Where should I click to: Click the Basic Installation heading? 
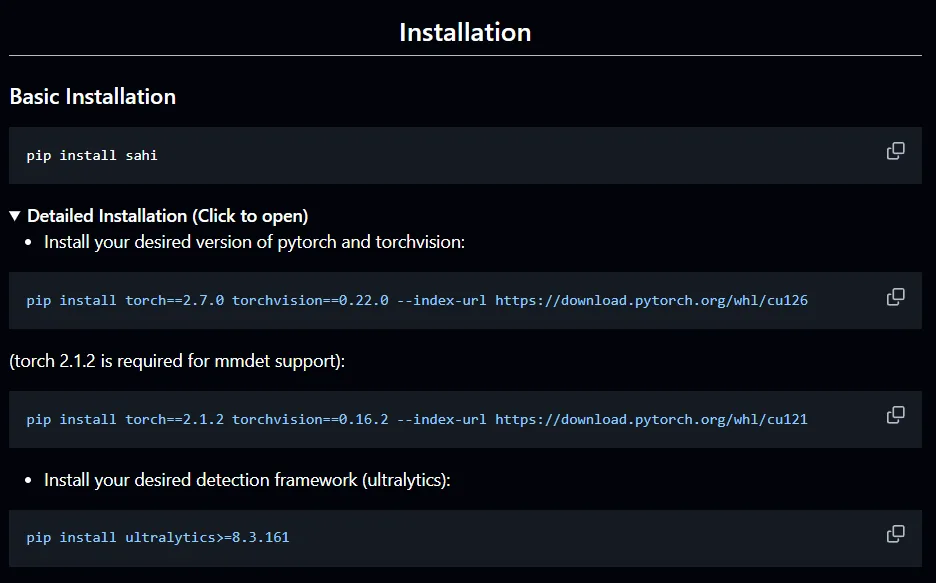(93, 97)
